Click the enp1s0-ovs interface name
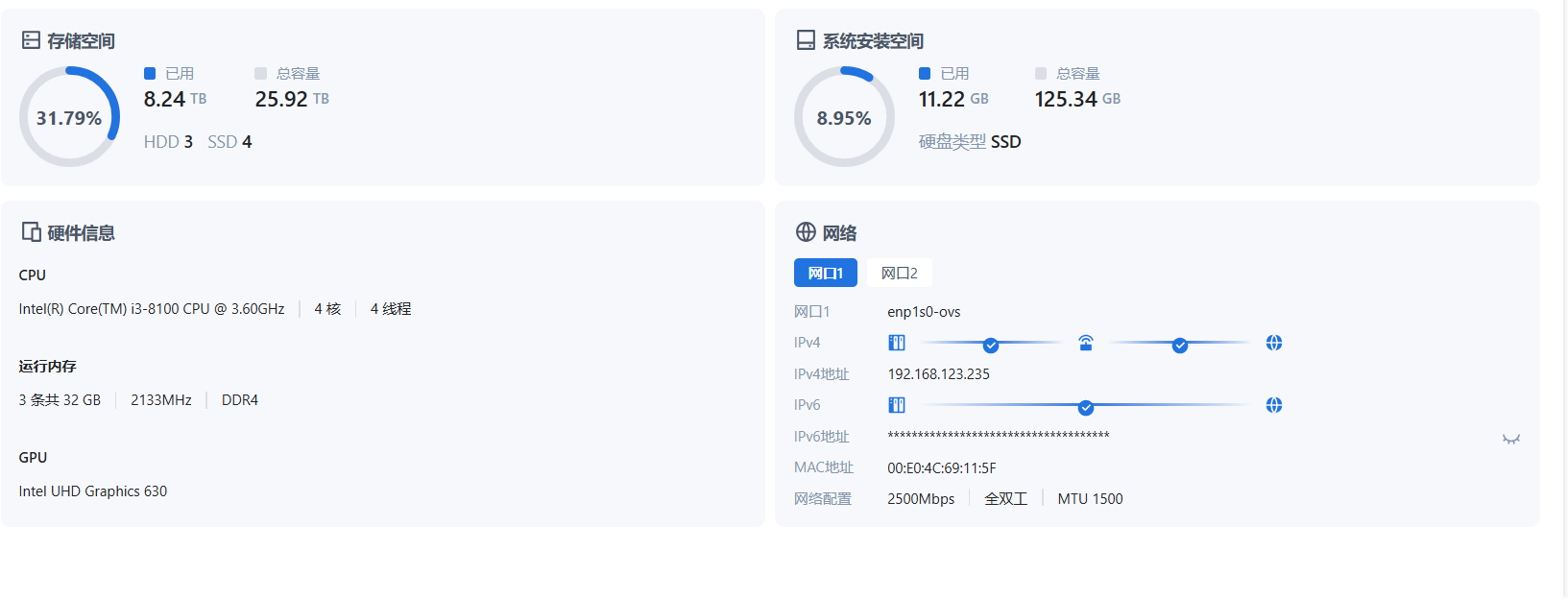 coord(924,312)
